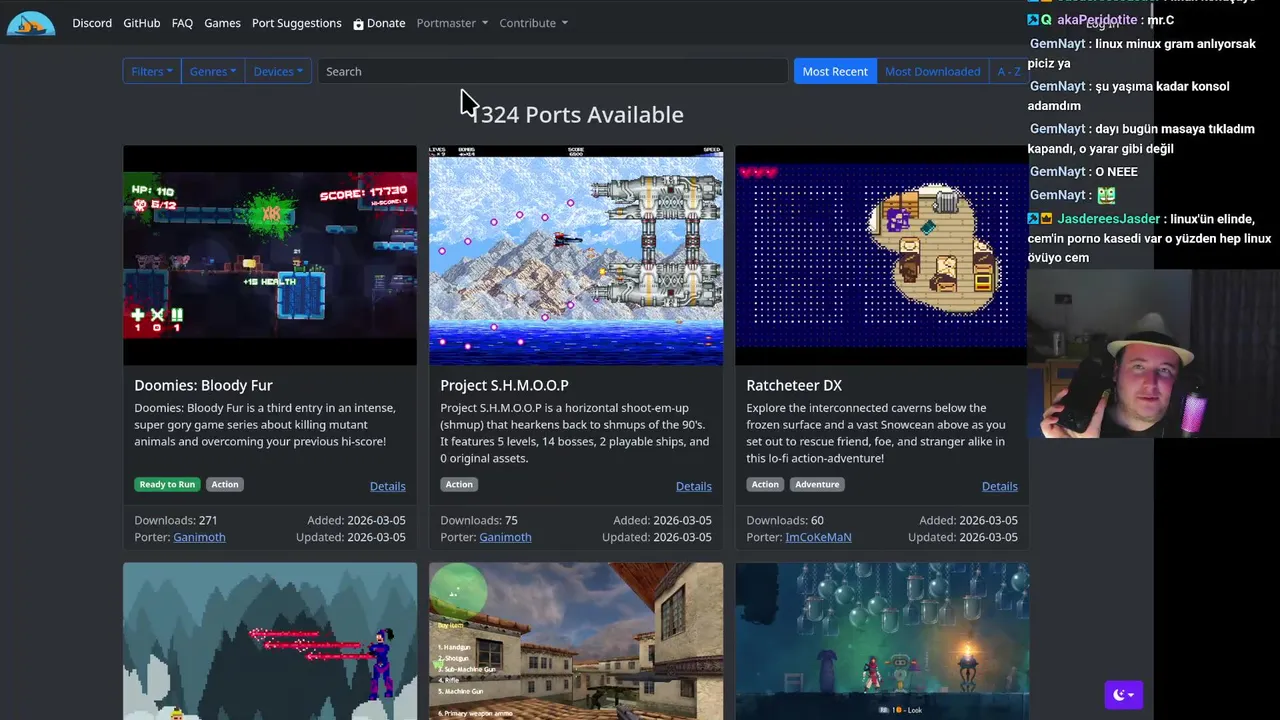Viewport: 1280px width, 720px height.
Task: Toggle the dark mode moon button
Action: point(1123,694)
